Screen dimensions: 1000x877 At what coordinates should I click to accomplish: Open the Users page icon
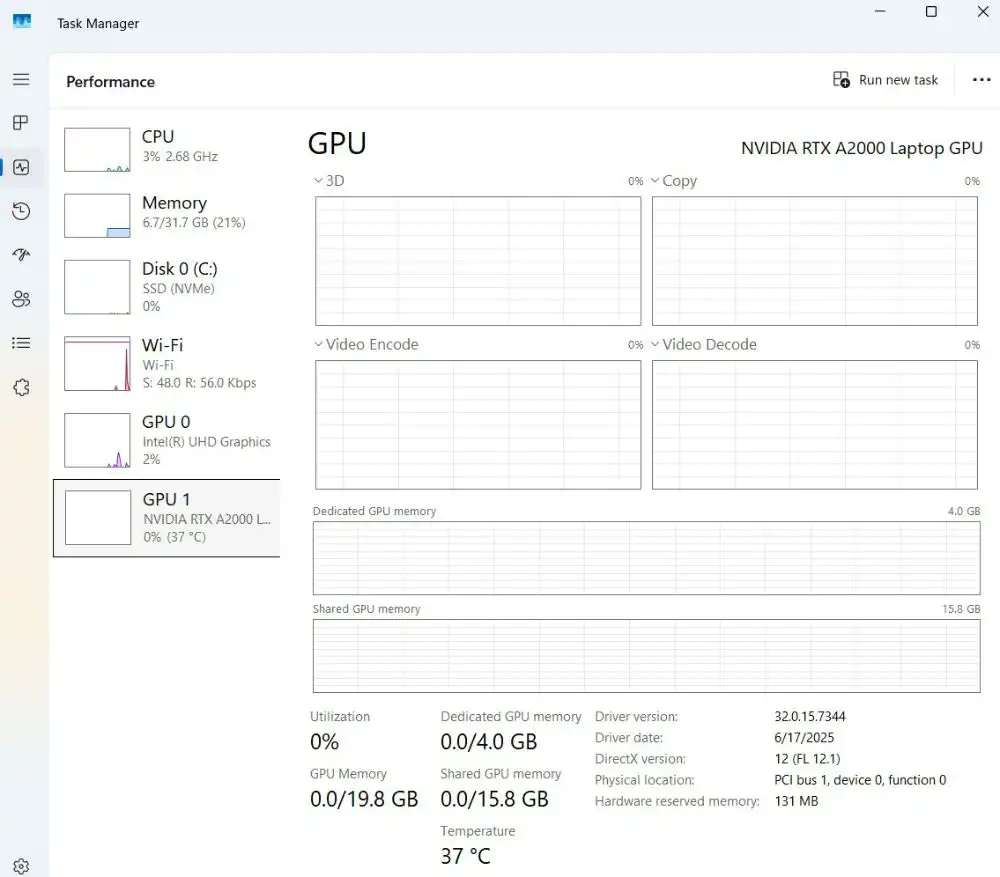pyautogui.click(x=21, y=299)
